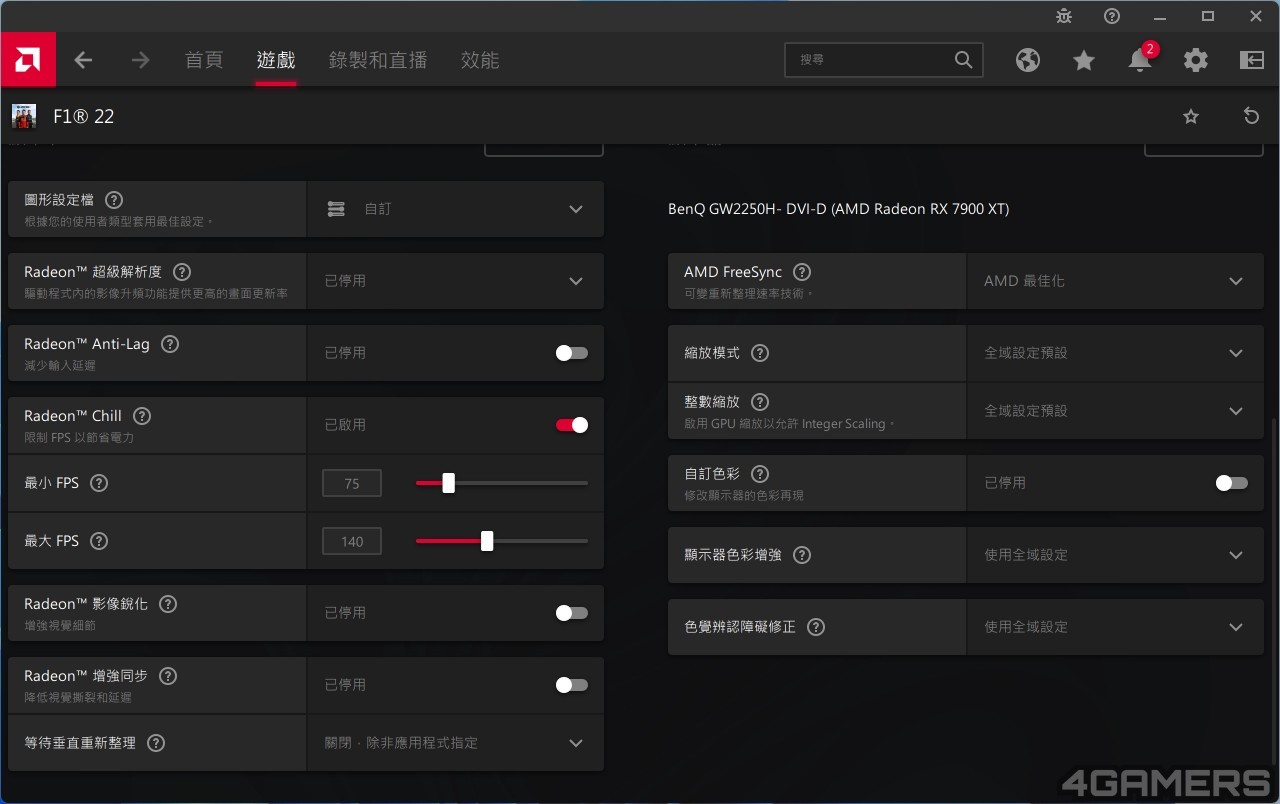Viewport: 1280px width, 804px height.
Task: Show help for 色覺辨認障礙修正
Action: pos(816,627)
